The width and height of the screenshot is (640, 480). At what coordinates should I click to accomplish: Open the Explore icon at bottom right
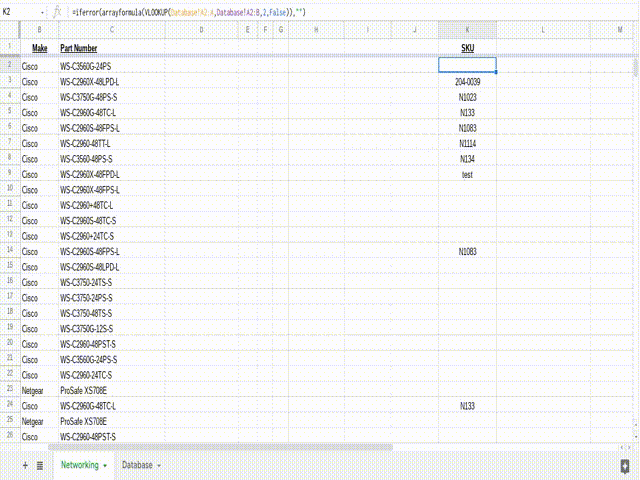[625, 466]
